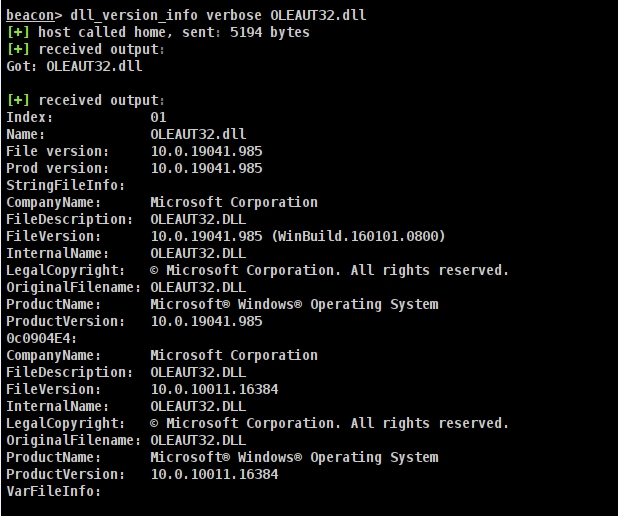Image resolution: width=618 pixels, height=516 pixels.
Task: Click the VarFileInfo: line at the bottom
Action: pyautogui.click(x=54, y=491)
